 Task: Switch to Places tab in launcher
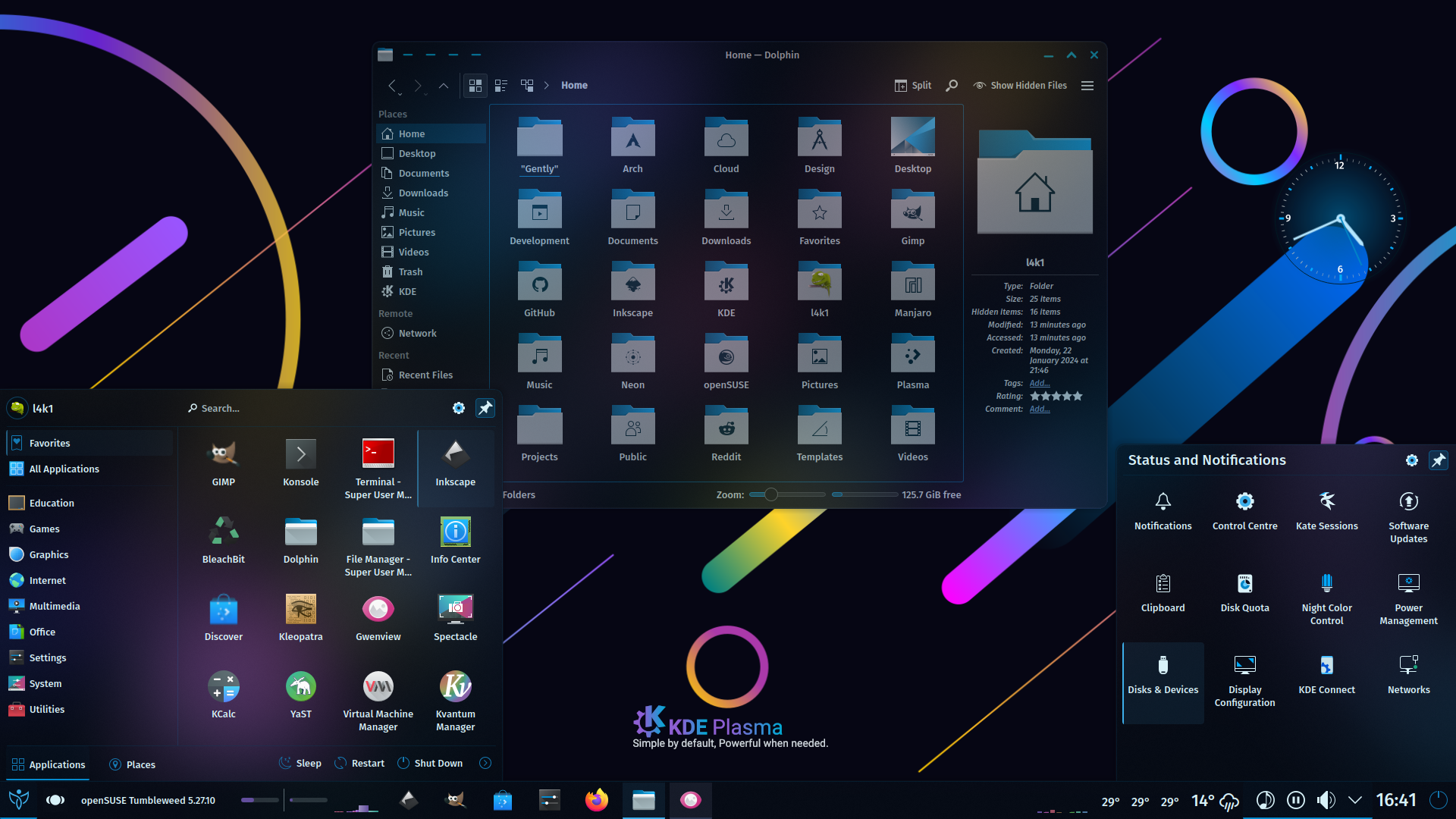(133, 764)
